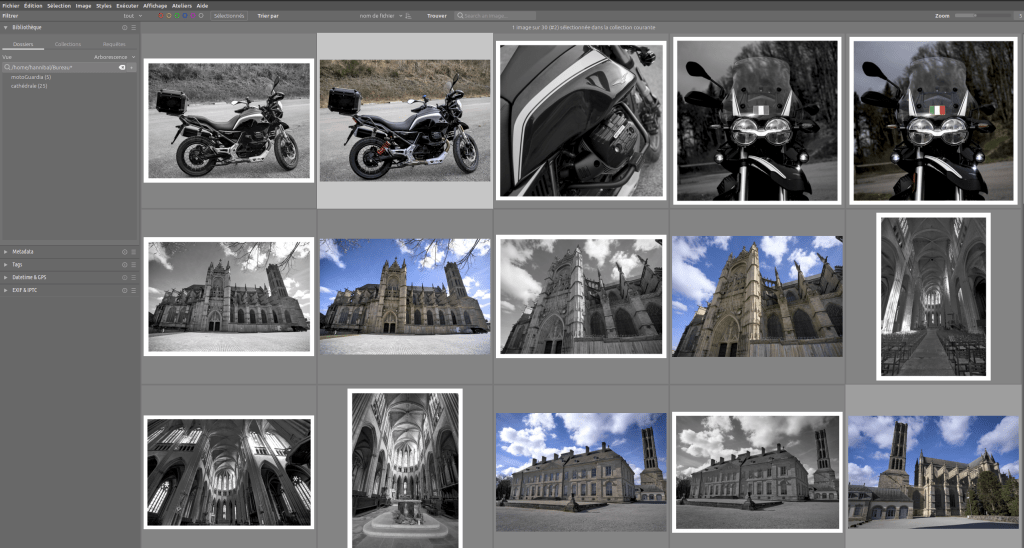Toggle the 'Sélectionnés' filter button
The width and height of the screenshot is (1024, 548).
coord(229,16)
